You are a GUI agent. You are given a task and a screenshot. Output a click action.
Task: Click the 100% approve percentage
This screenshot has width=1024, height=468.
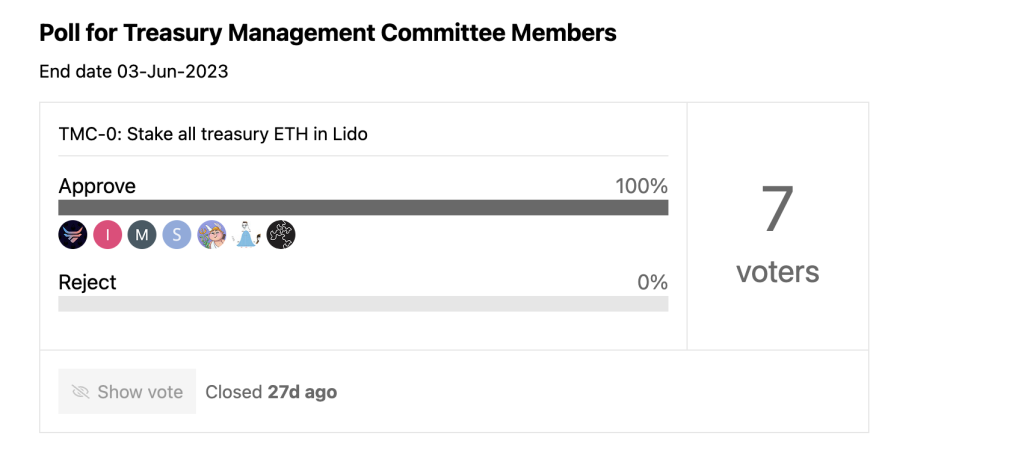(x=641, y=187)
